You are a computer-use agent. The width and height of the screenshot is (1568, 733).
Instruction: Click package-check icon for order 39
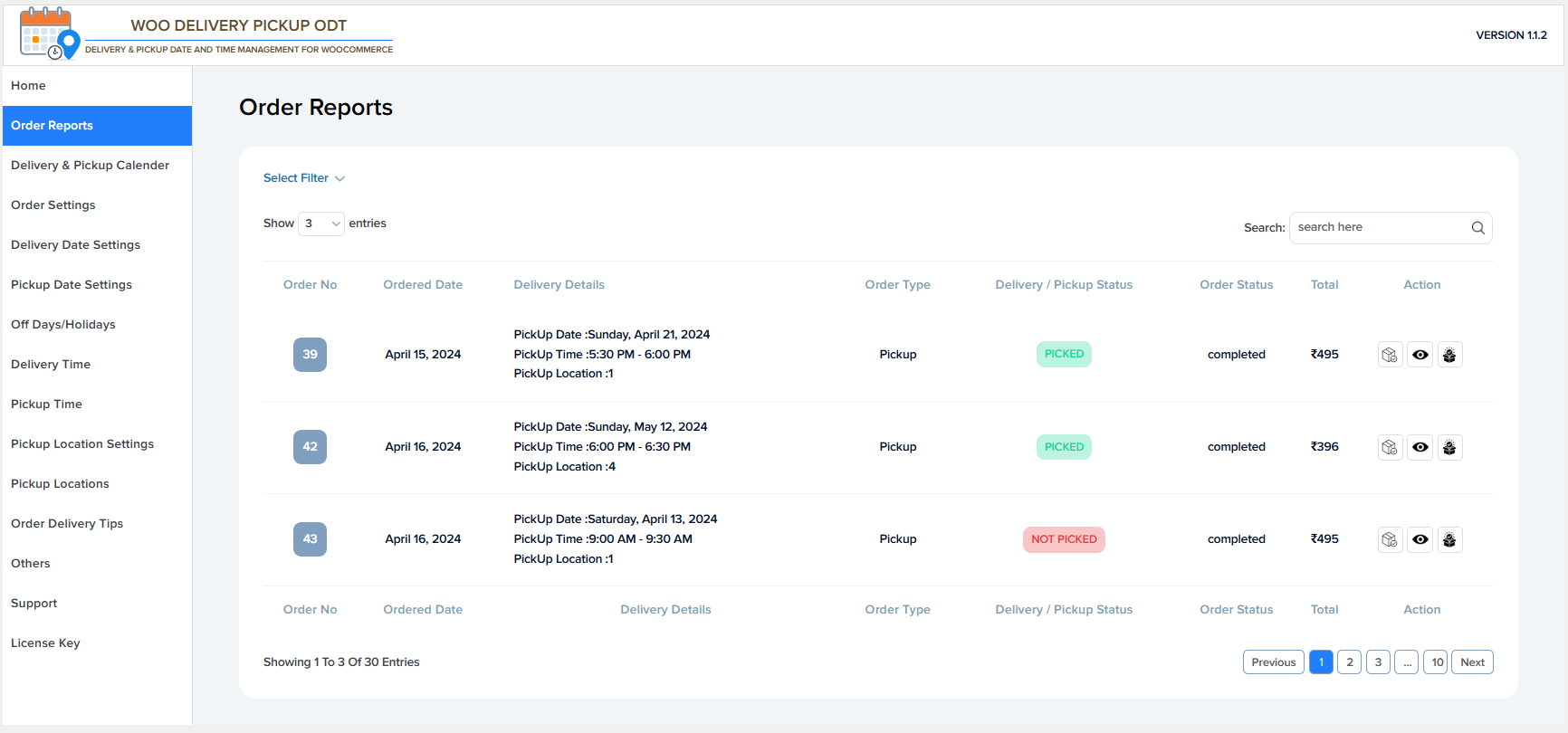click(x=1390, y=355)
